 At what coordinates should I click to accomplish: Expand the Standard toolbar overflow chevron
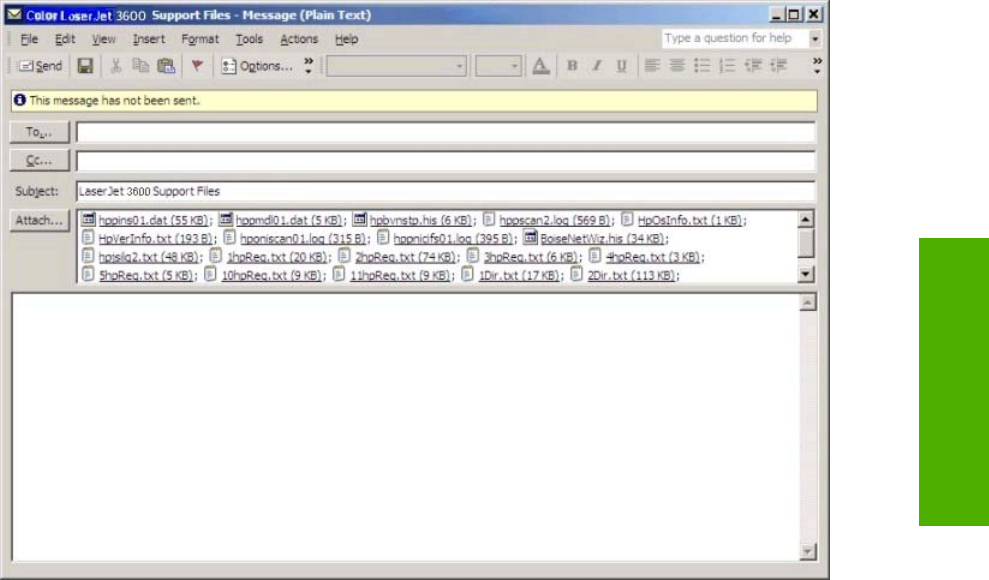coord(308,66)
